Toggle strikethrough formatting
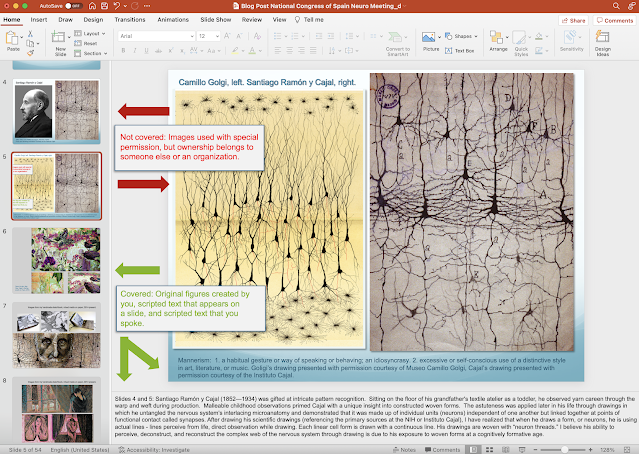Screen dimensions: 639x454 (x=159, y=51)
